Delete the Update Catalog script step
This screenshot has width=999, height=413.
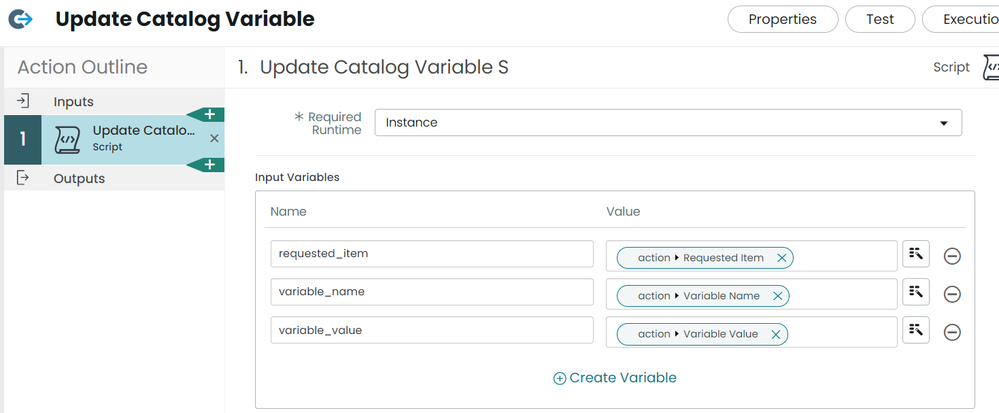214,138
